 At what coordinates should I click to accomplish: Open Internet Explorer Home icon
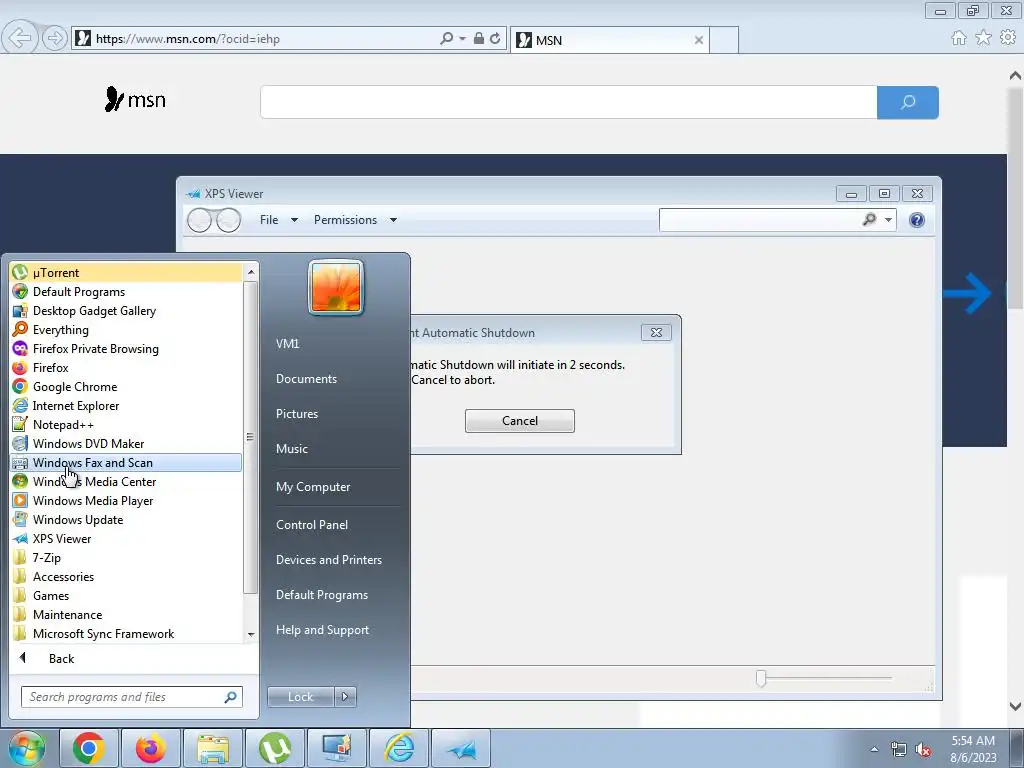click(x=959, y=38)
